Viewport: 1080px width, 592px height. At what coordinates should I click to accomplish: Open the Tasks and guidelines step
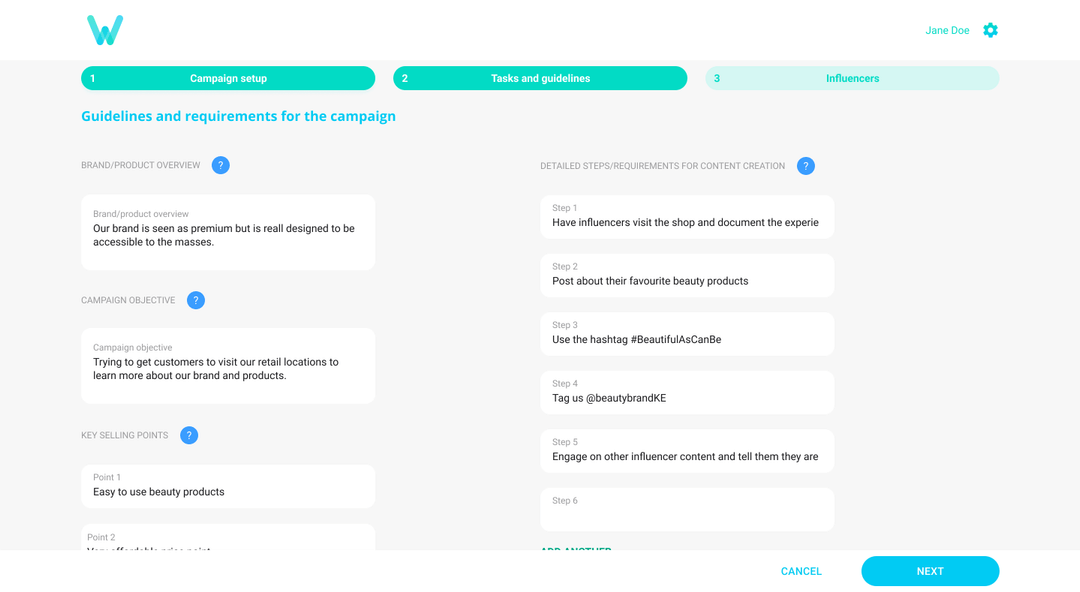pos(540,78)
